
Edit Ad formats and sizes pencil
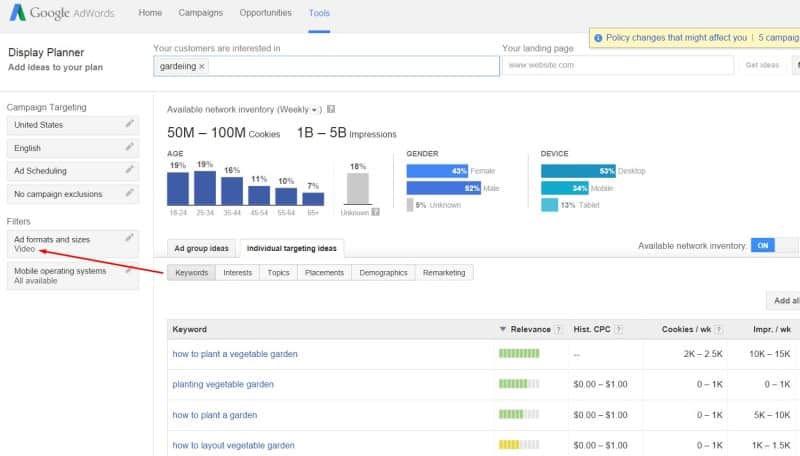click(130, 238)
